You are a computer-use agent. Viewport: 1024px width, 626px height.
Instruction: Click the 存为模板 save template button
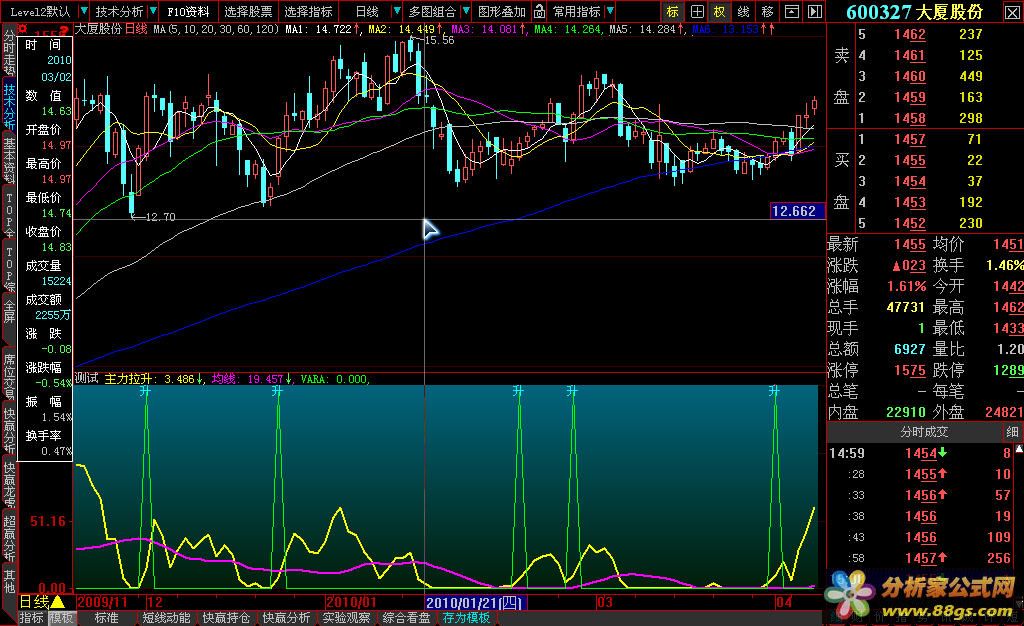click(466, 618)
